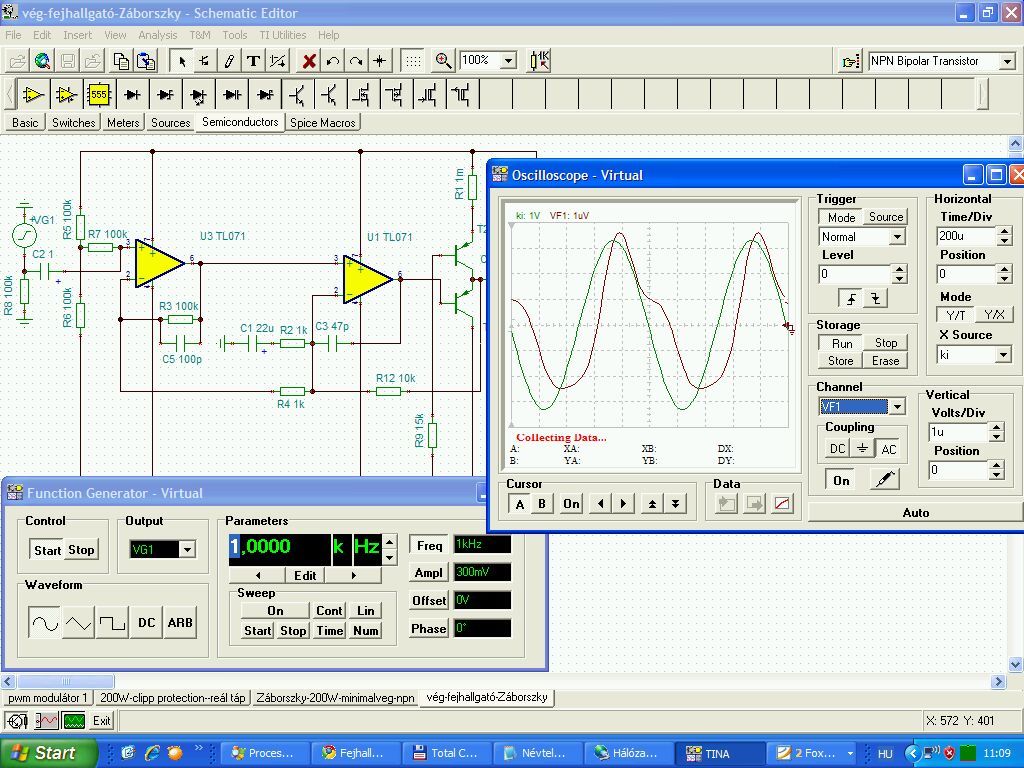Click the zoom magnifier icon
Screen dimensions: 1024x768
(x=443, y=61)
